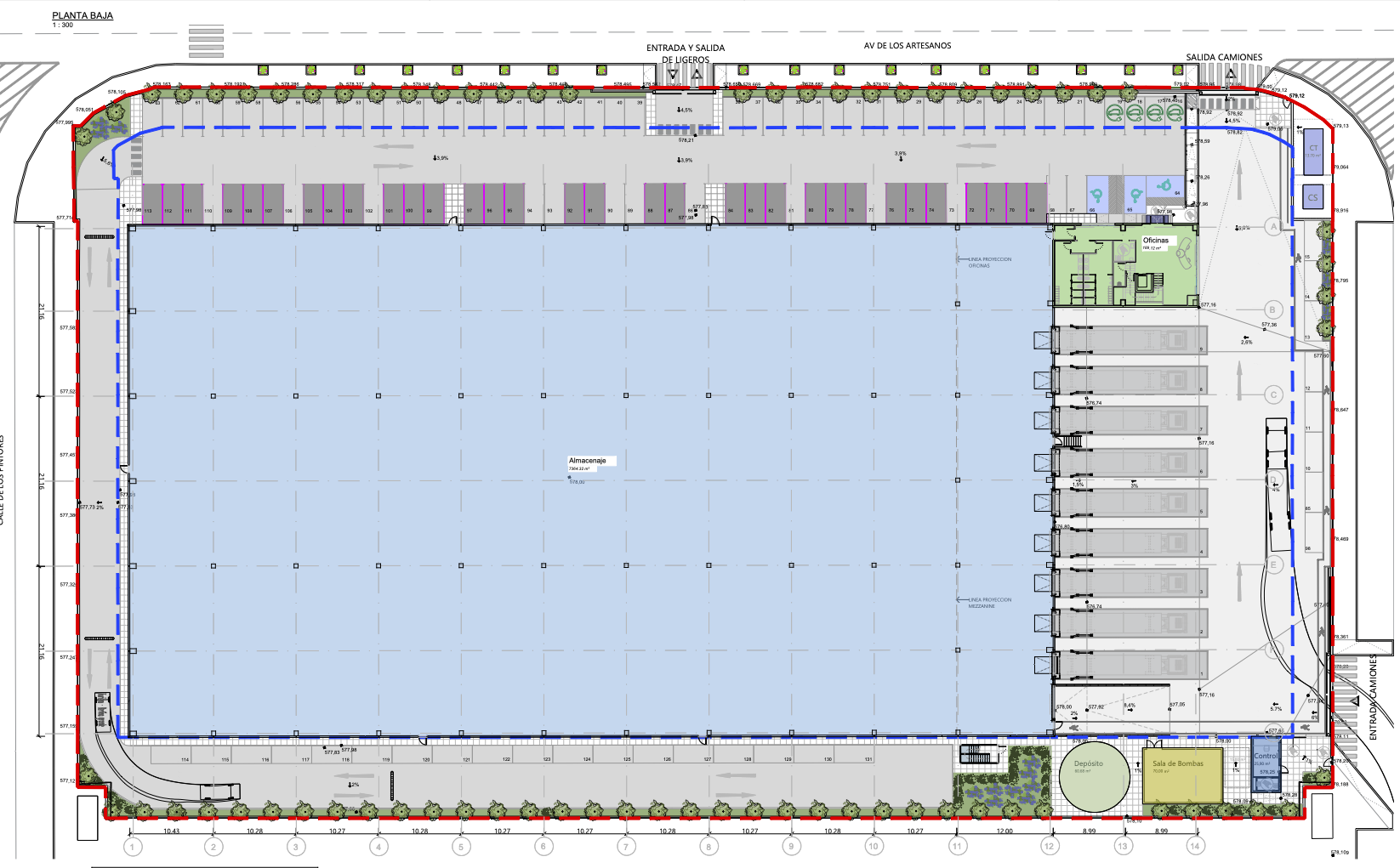The image size is (1400, 868).
Task: Click parking space number 114
Action: (185, 759)
